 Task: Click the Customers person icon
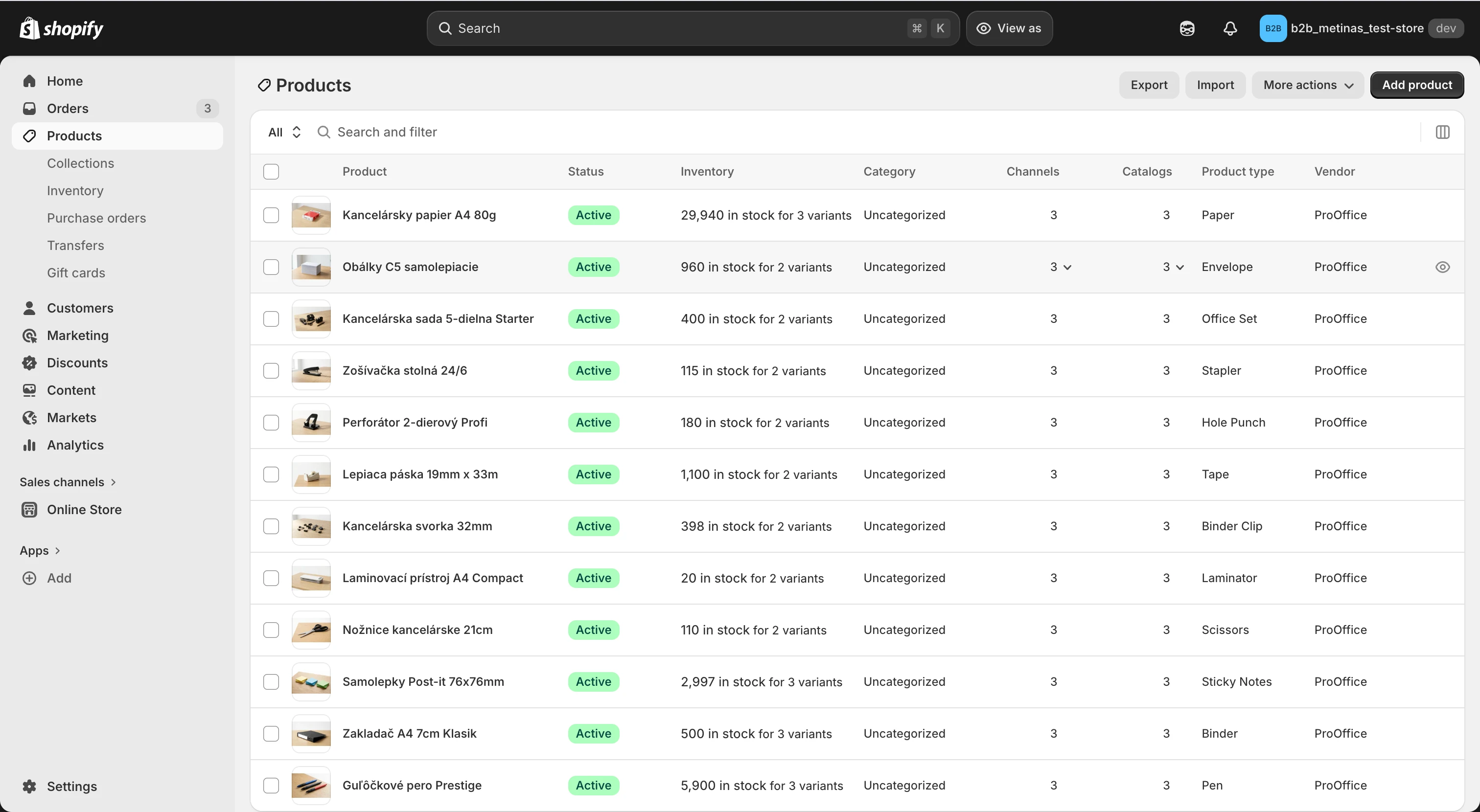click(x=29, y=308)
